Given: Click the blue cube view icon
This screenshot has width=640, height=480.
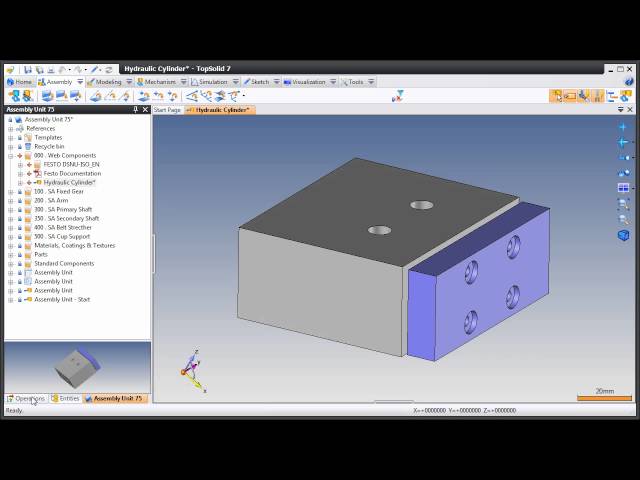Looking at the screenshot, I should point(623,235).
